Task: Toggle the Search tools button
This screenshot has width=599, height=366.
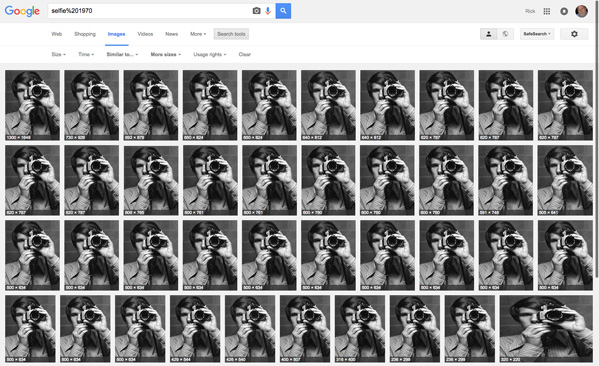Action: [231, 34]
